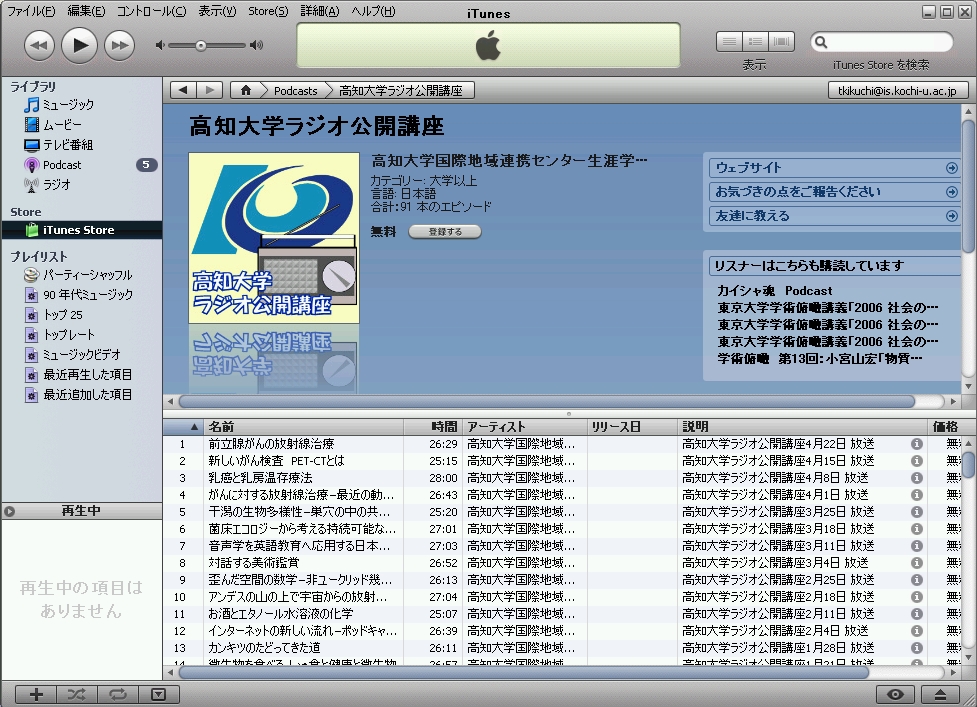
Task: Open the tkikuchi@is.kochi-u.ac.jp account button
Action: (897, 90)
